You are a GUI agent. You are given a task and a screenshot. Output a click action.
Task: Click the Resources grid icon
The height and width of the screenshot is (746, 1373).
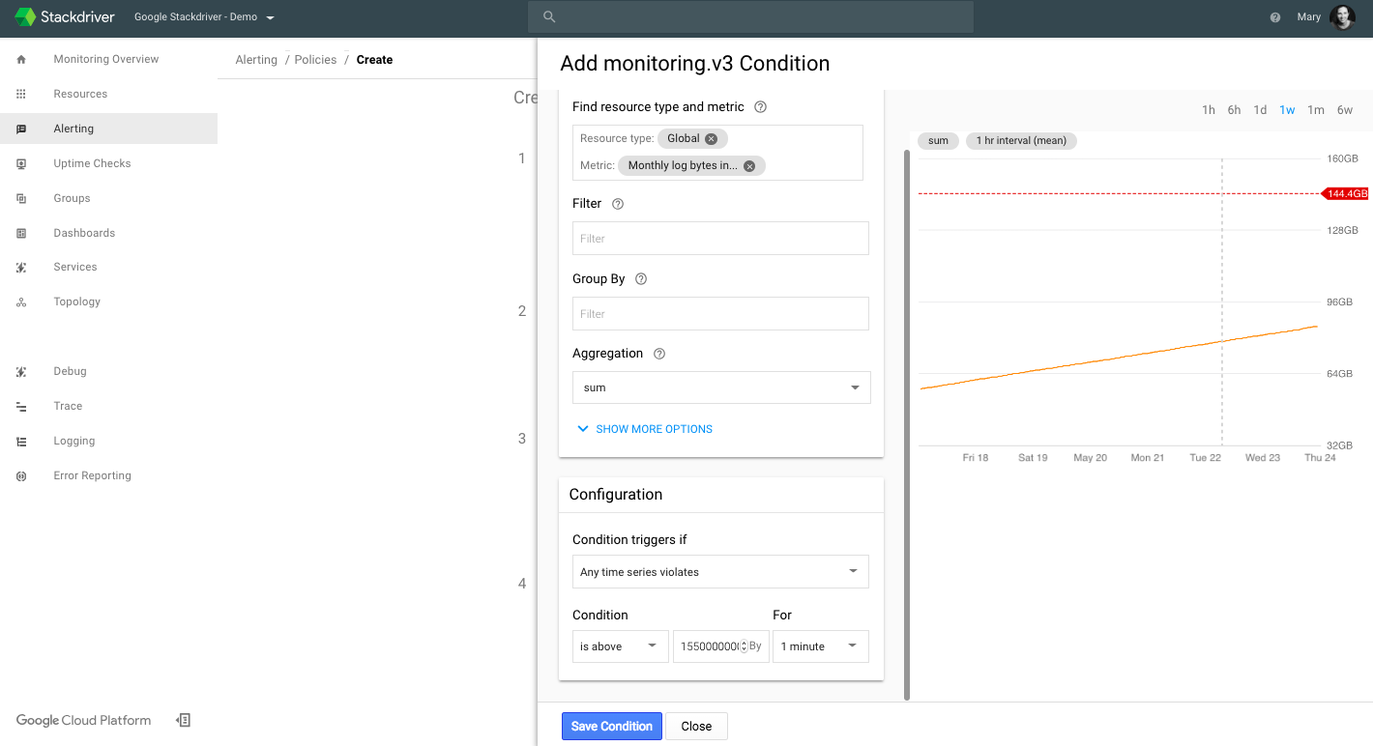coord(21,94)
